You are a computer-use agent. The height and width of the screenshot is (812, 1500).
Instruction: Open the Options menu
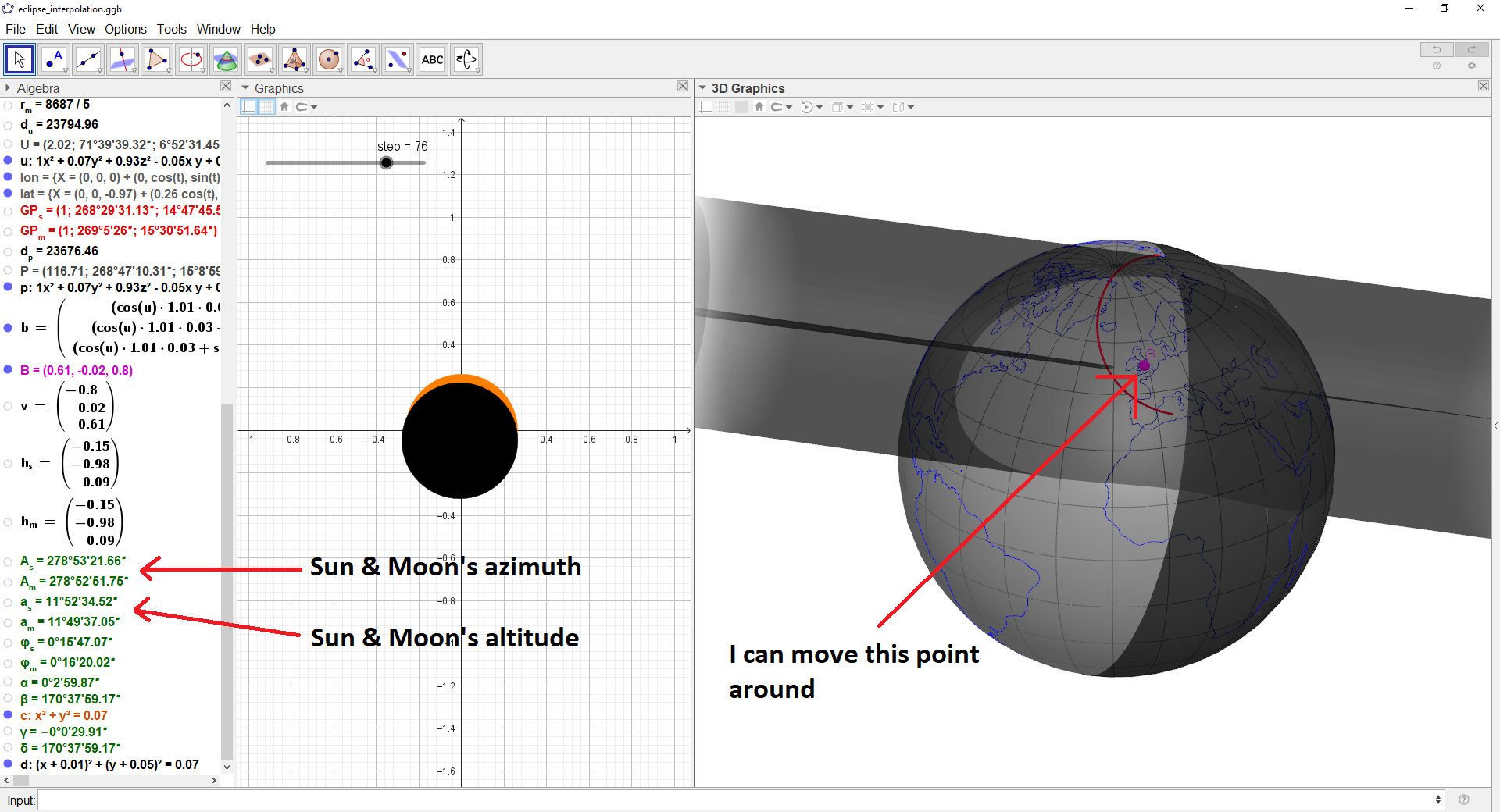click(126, 29)
